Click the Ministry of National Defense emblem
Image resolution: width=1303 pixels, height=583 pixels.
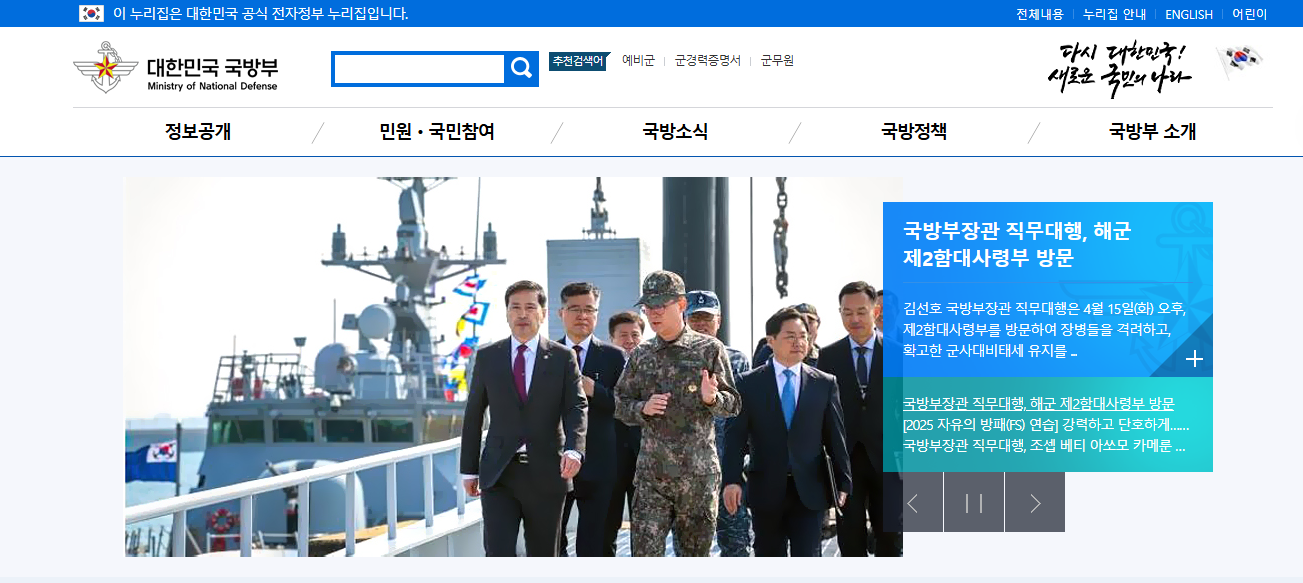tap(106, 67)
